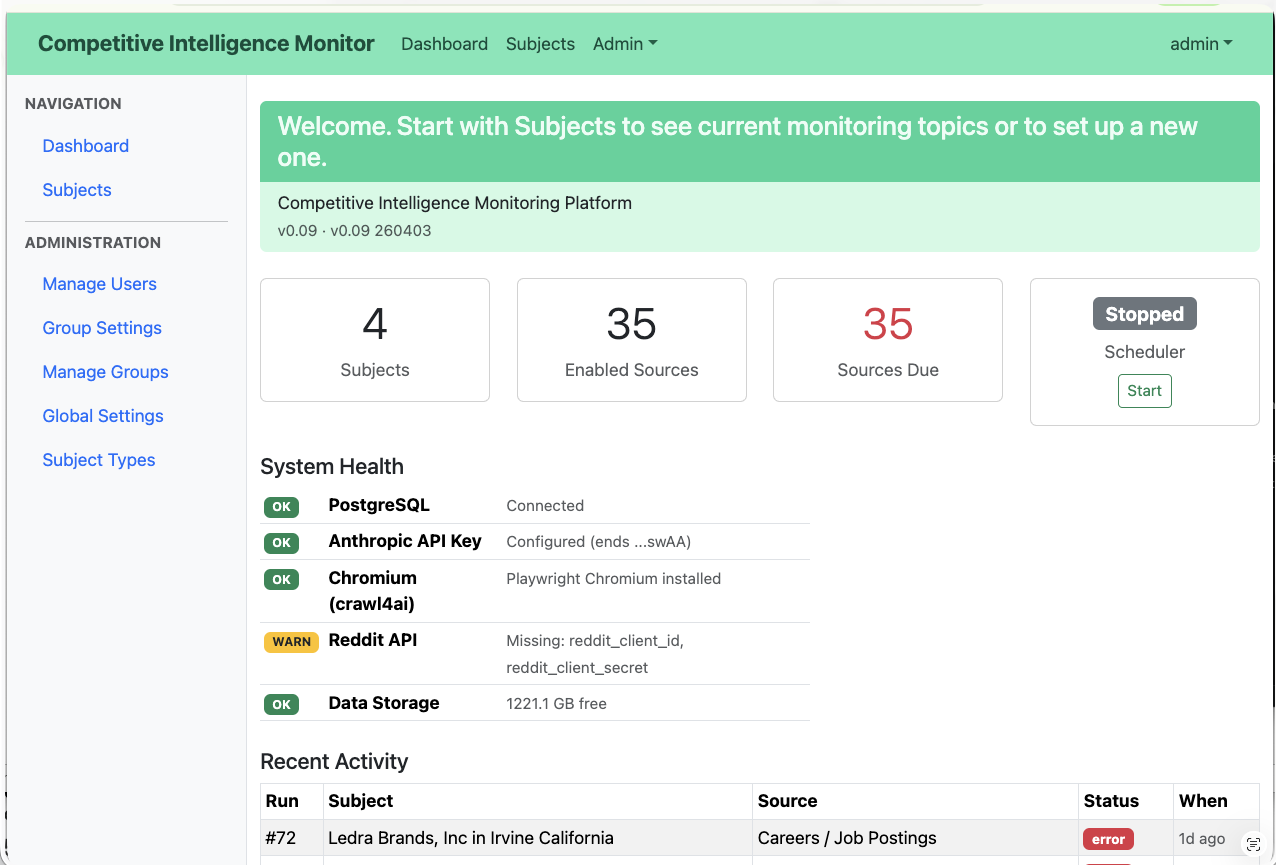Click 'Playwright Chromium installed' text

(614, 579)
